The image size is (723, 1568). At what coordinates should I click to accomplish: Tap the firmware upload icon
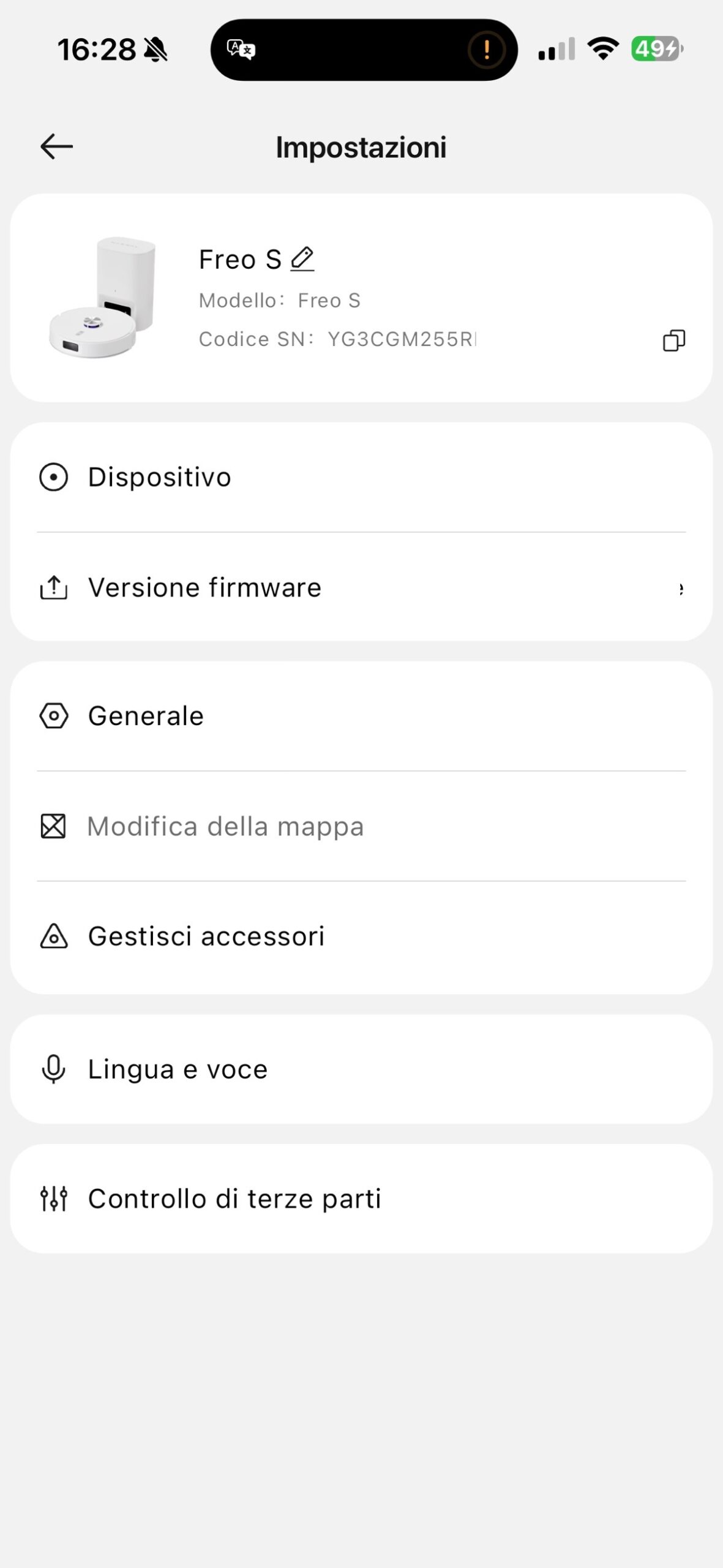pos(54,587)
